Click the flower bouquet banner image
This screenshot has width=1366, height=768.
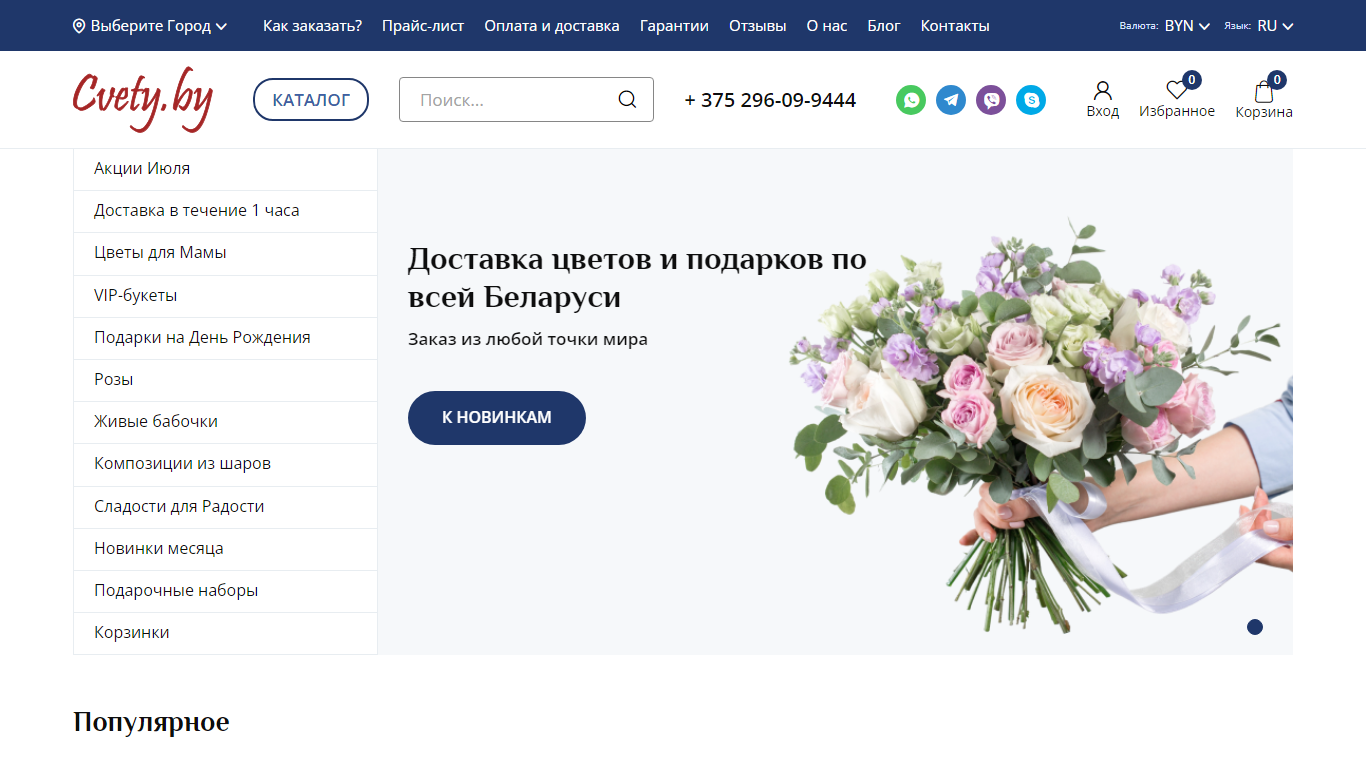[1038, 425]
